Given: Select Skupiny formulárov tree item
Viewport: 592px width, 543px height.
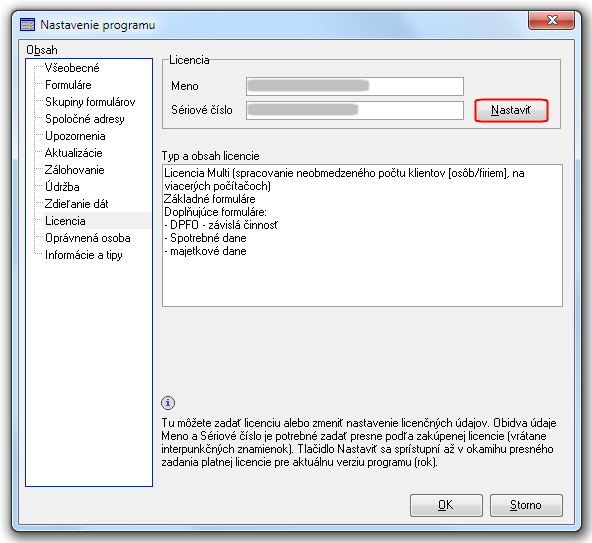Looking at the screenshot, I should coord(90,102).
